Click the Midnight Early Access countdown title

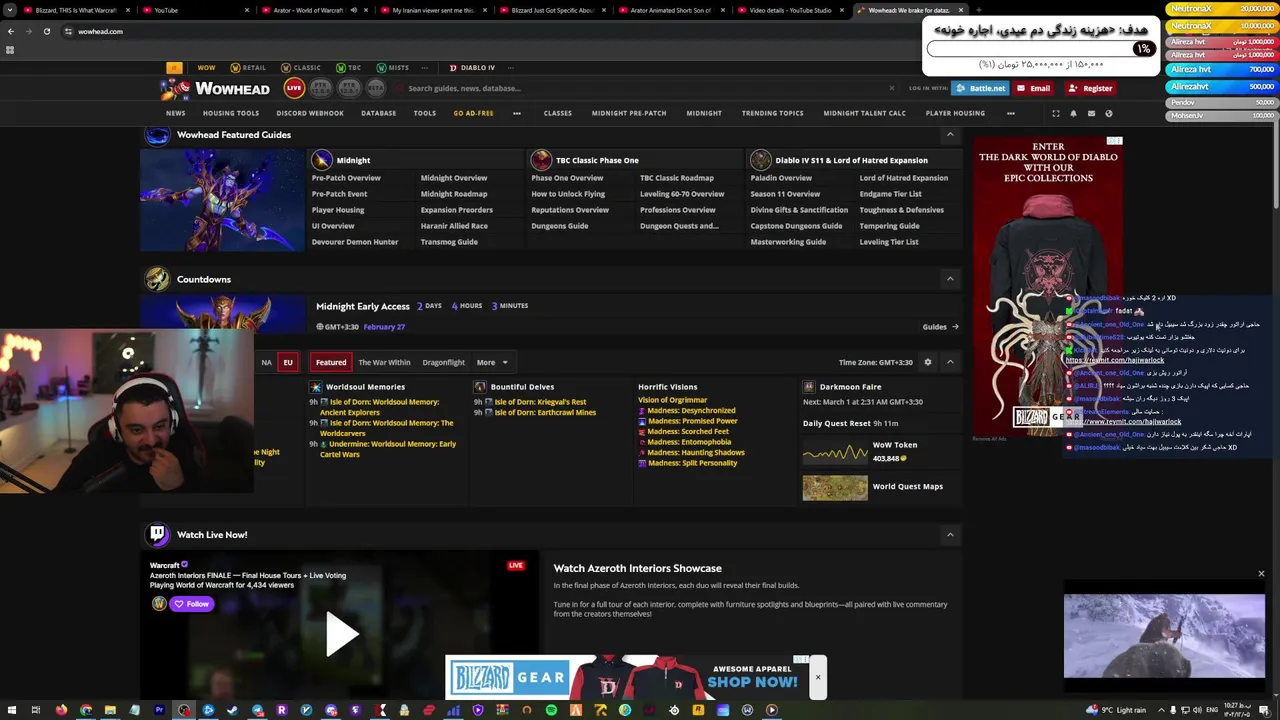click(363, 306)
